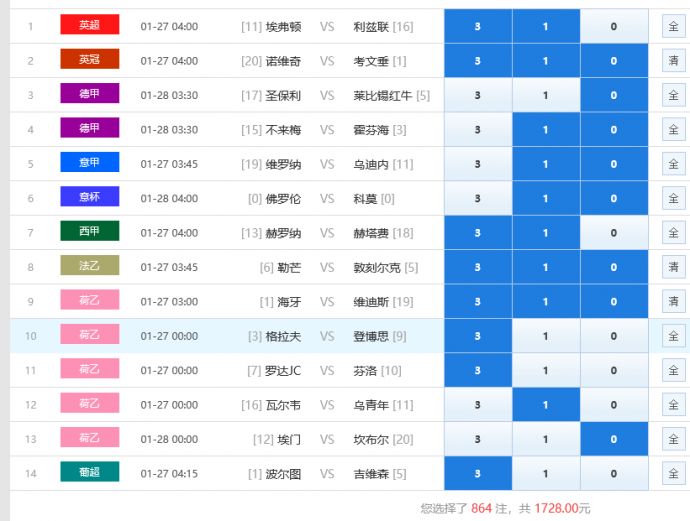Clear selections in 勒芒 vs 敦刻尔克 row
The height and width of the screenshot is (521, 690).
click(x=673, y=267)
